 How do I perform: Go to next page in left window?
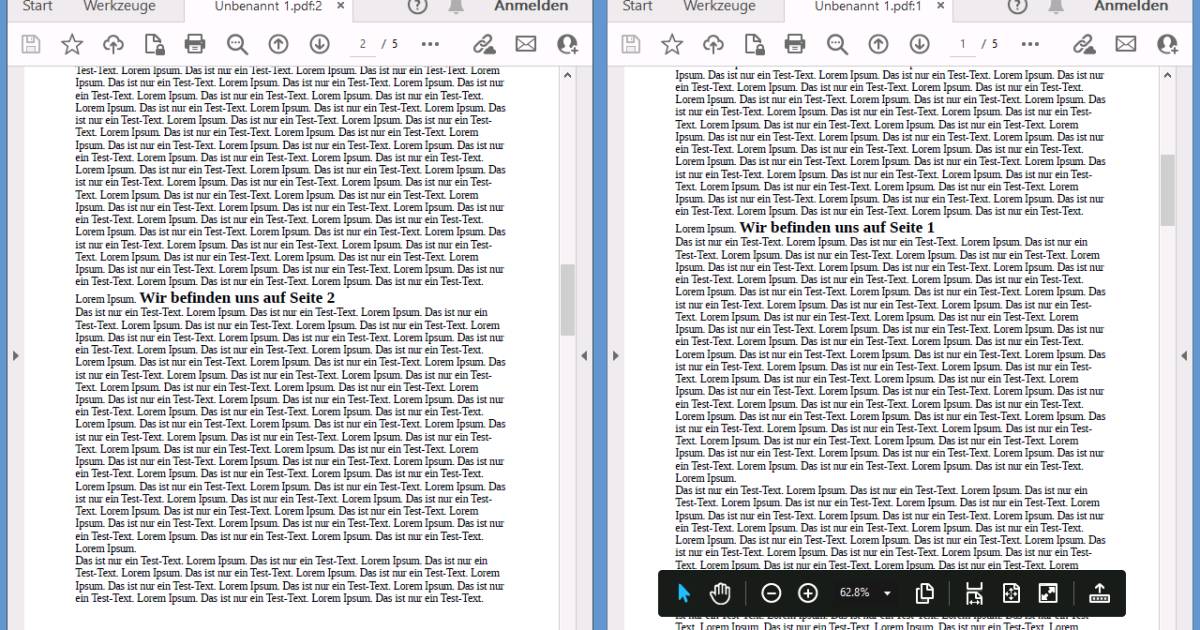[x=319, y=44]
